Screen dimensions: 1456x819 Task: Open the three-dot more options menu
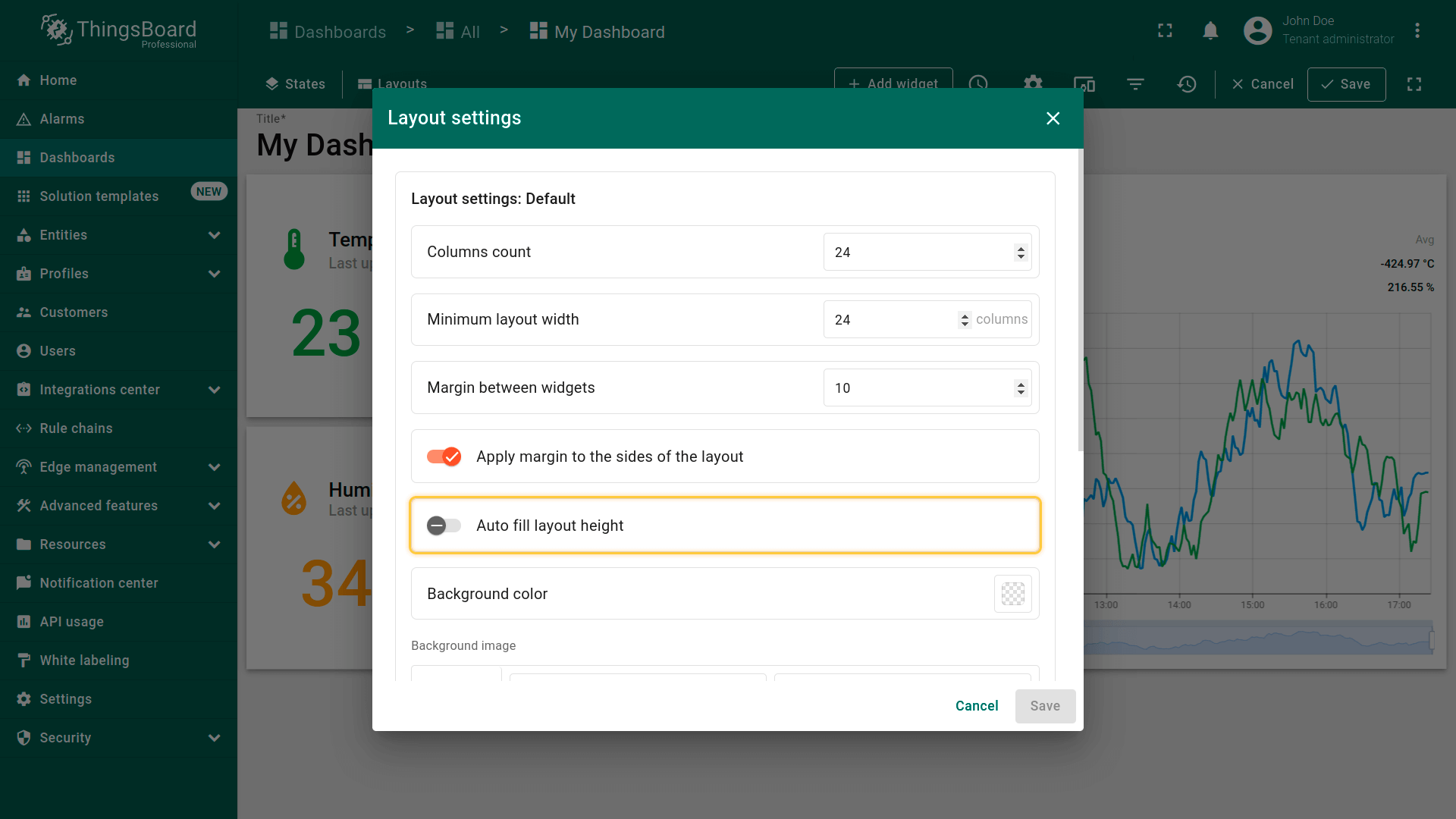tap(1417, 31)
